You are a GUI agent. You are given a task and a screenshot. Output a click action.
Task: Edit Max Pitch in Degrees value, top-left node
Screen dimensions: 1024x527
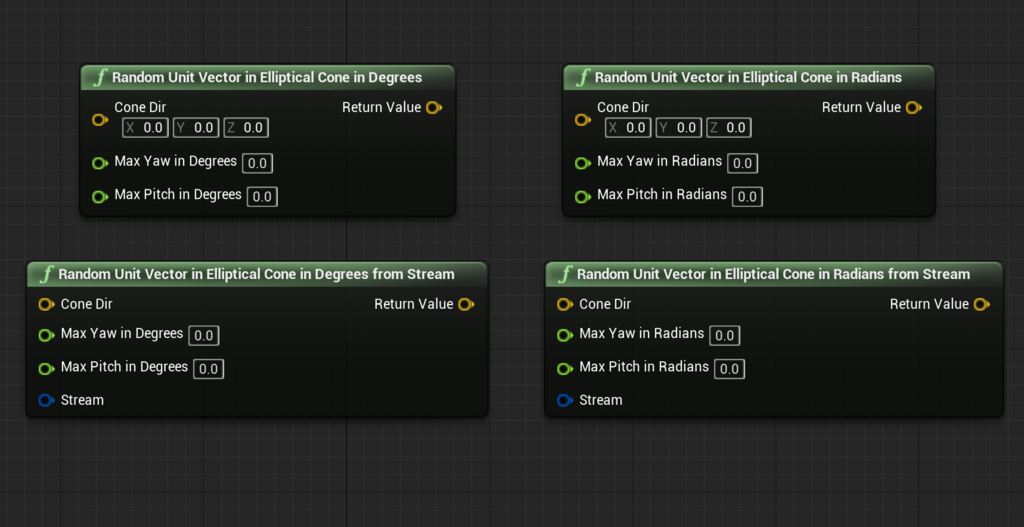click(x=263, y=197)
